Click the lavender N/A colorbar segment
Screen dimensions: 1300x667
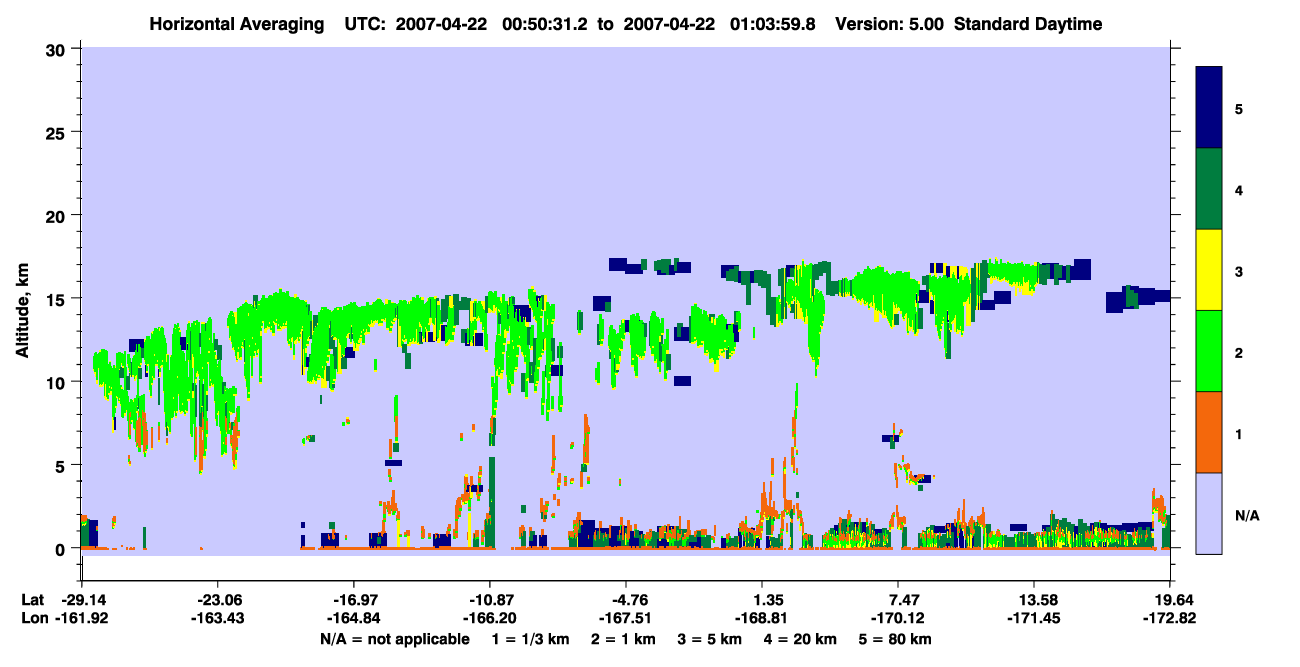click(1209, 513)
